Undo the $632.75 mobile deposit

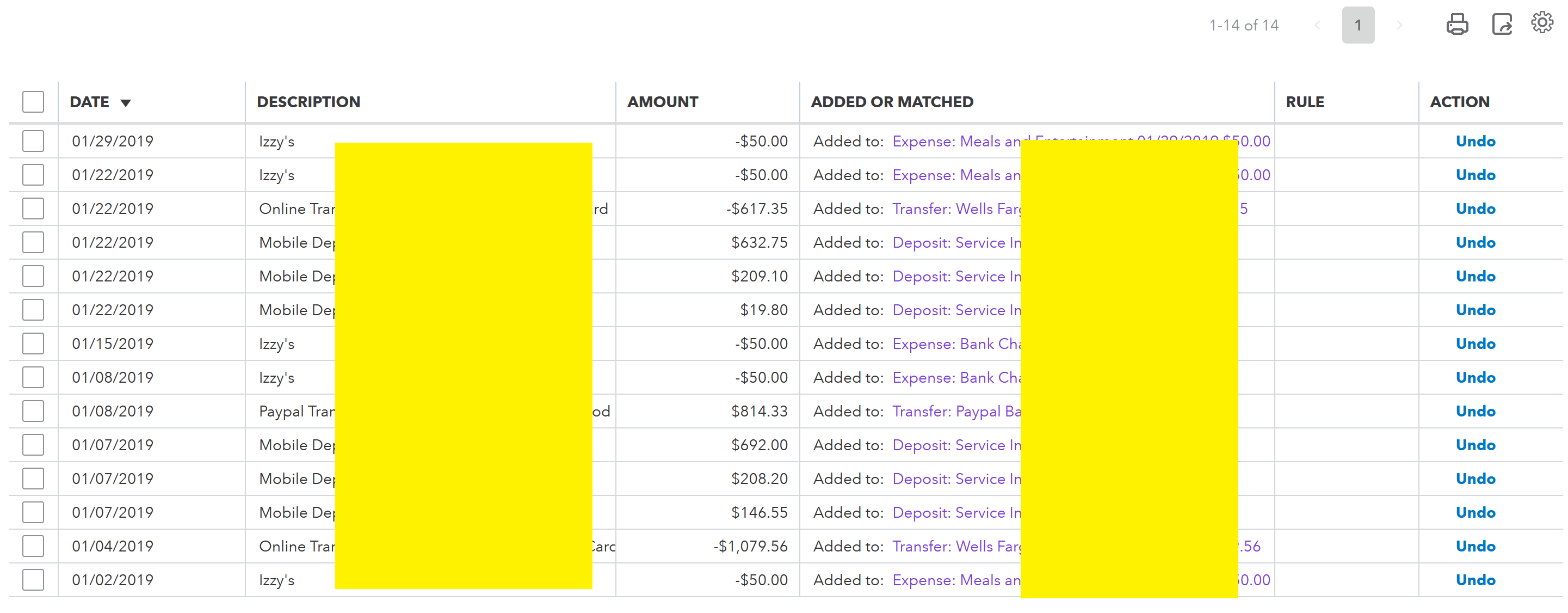tap(1475, 242)
